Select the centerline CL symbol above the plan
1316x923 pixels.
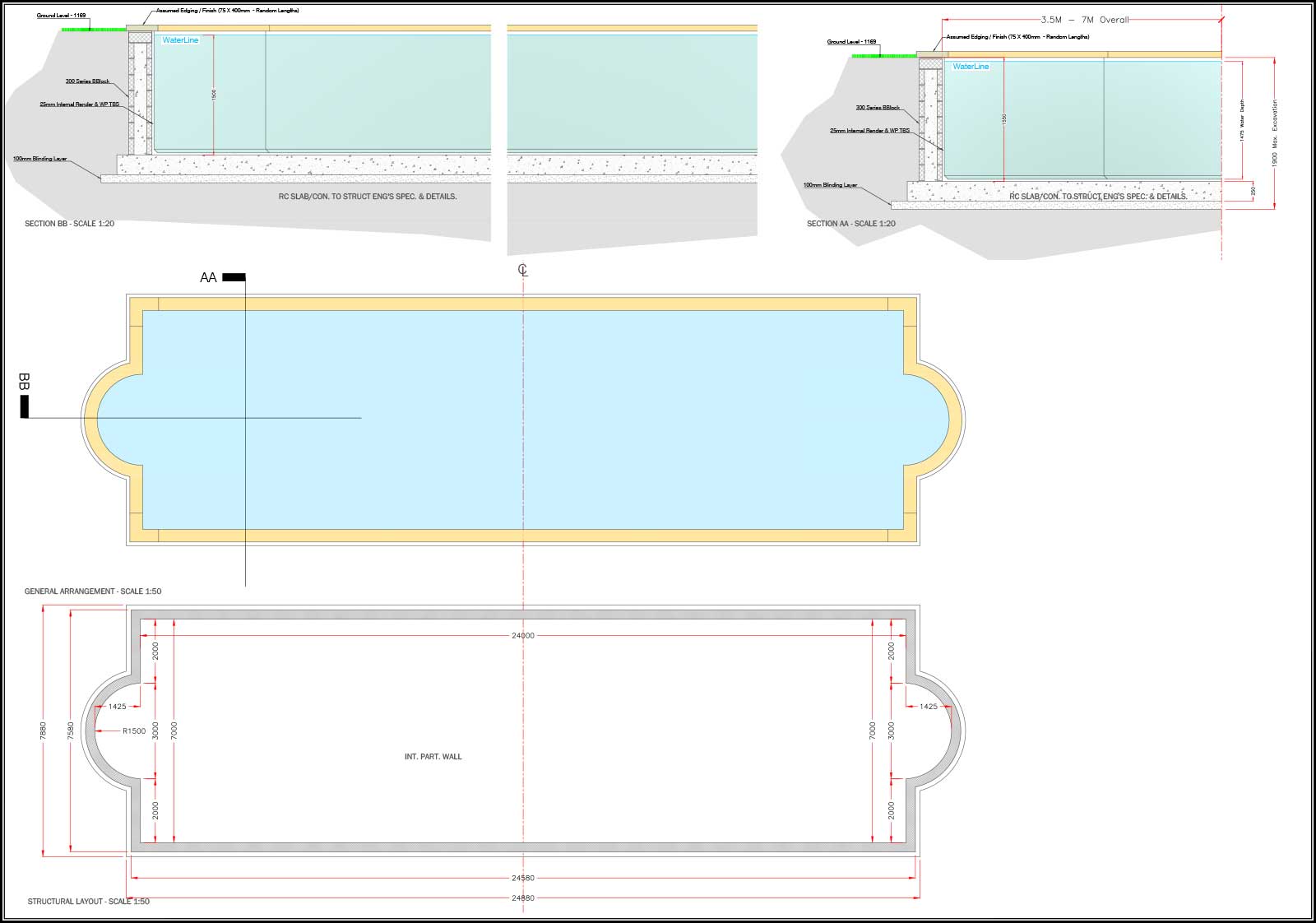tap(522, 270)
